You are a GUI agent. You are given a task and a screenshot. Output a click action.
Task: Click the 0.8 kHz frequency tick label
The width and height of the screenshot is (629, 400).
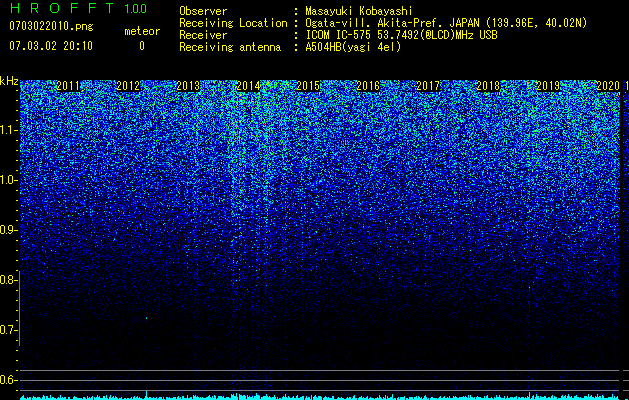pyautogui.click(x=7, y=280)
